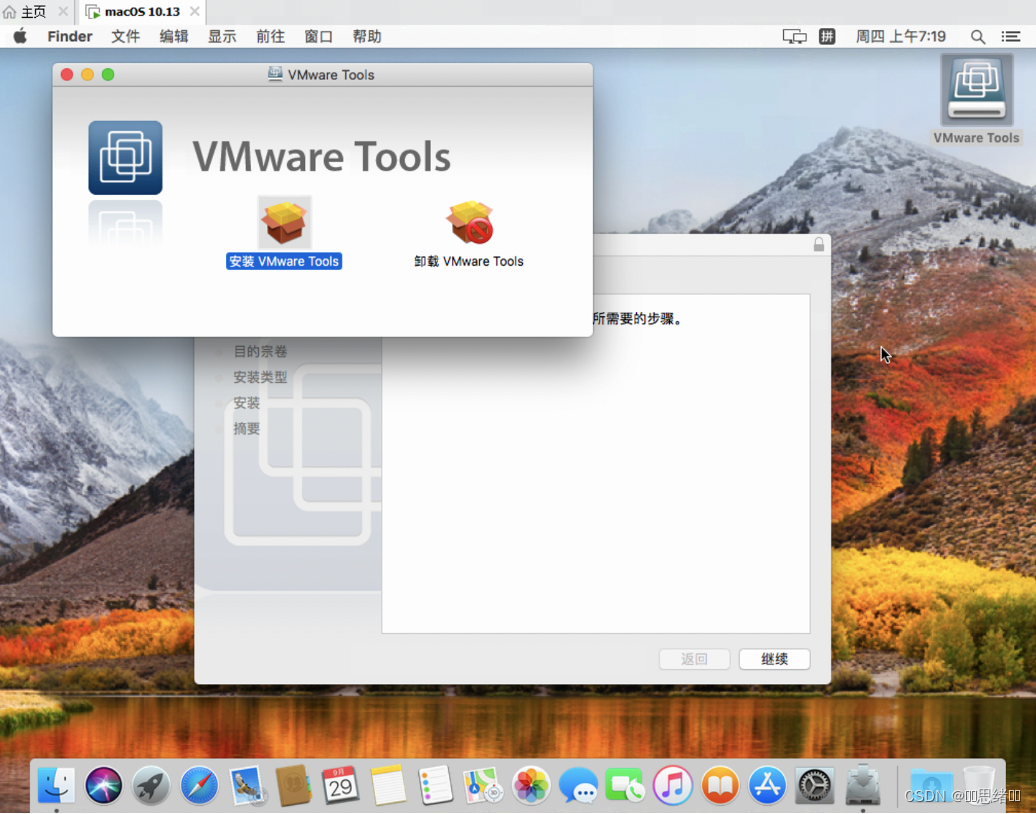Open the 文件 menu
The image size is (1036, 814).
pos(126,36)
